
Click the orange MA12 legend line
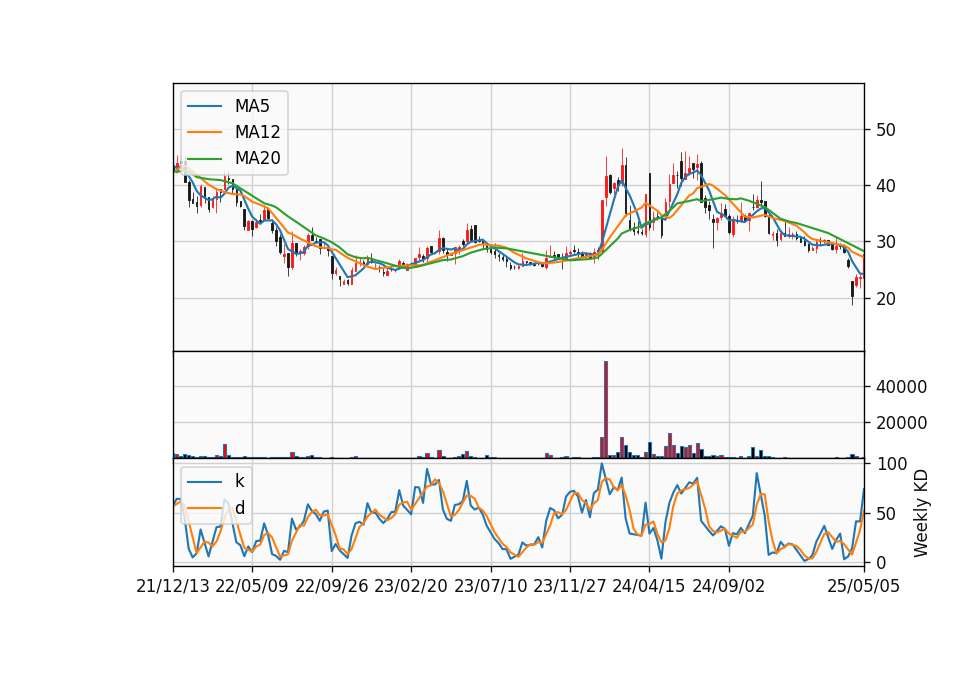pyautogui.click(x=204, y=132)
